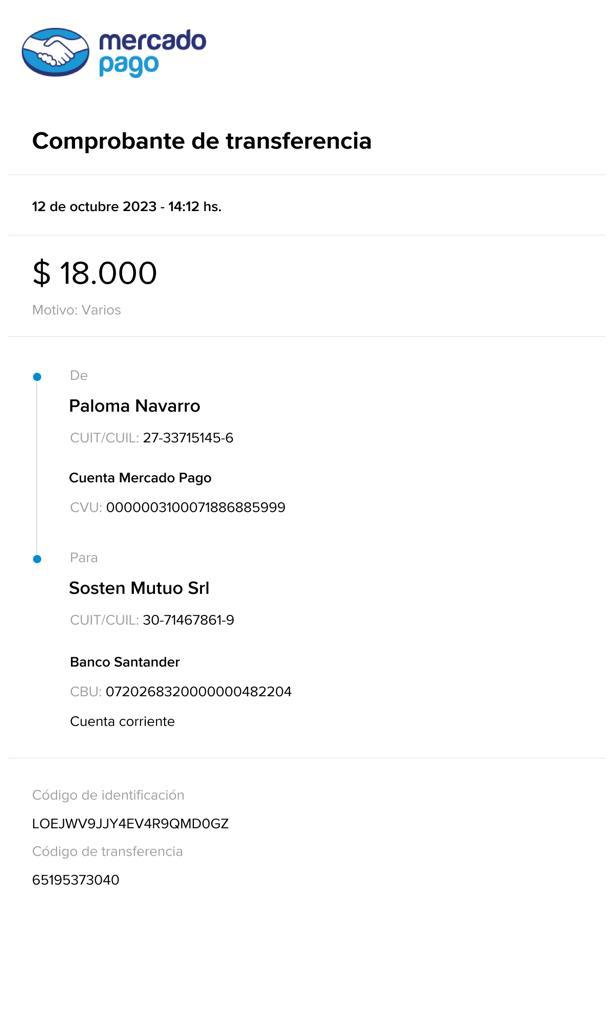This screenshot has width=614, height=1024.
Task: Click the $ 18.000 amount
Action: click(x=95, y=273)
